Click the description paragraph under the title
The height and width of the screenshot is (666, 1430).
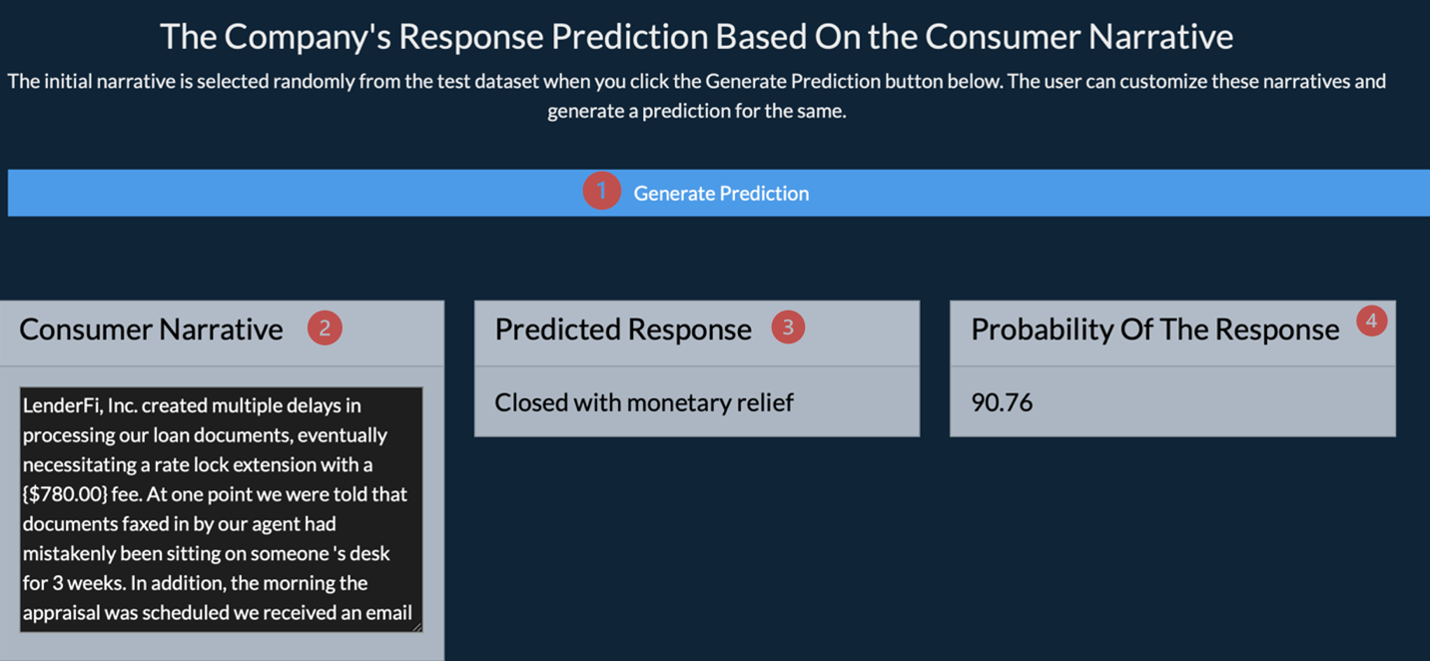(696, 95)
